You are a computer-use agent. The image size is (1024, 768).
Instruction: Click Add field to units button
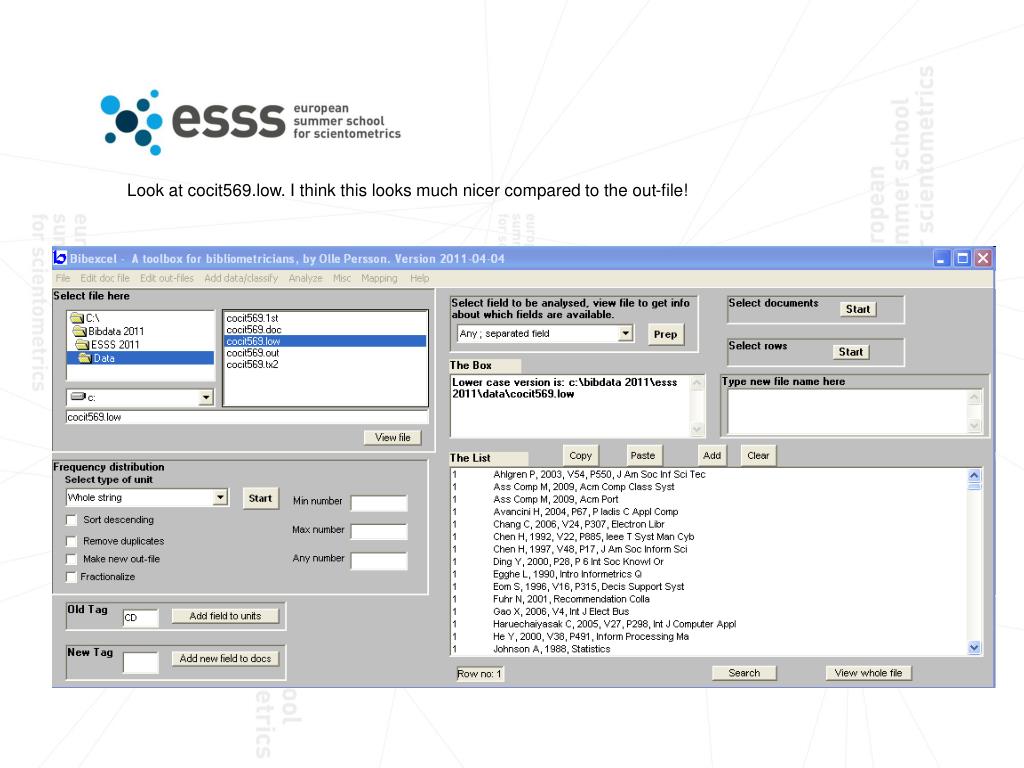click(x=225, y=616)
